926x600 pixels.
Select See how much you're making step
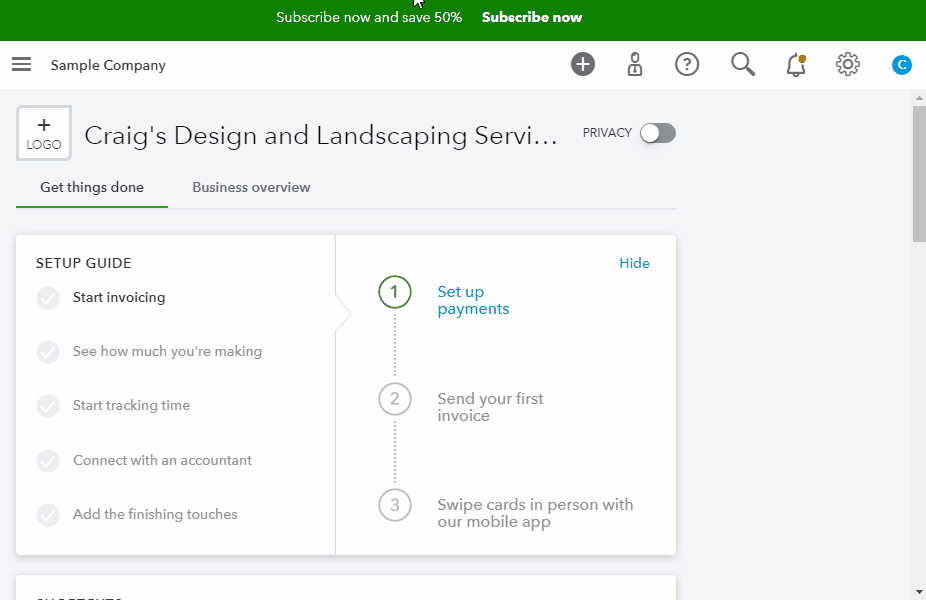click(167, 351)
